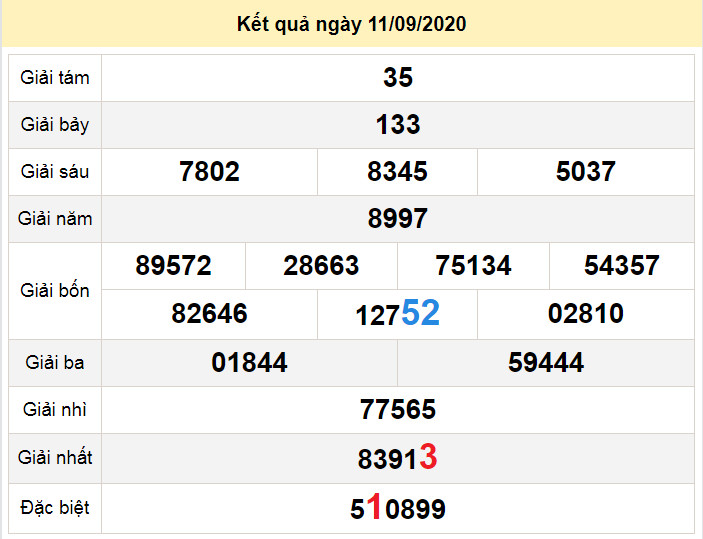This screenshot has width=703, height=539.
Task: Click the 'Giải năm' row label
Action: [55, 219]
